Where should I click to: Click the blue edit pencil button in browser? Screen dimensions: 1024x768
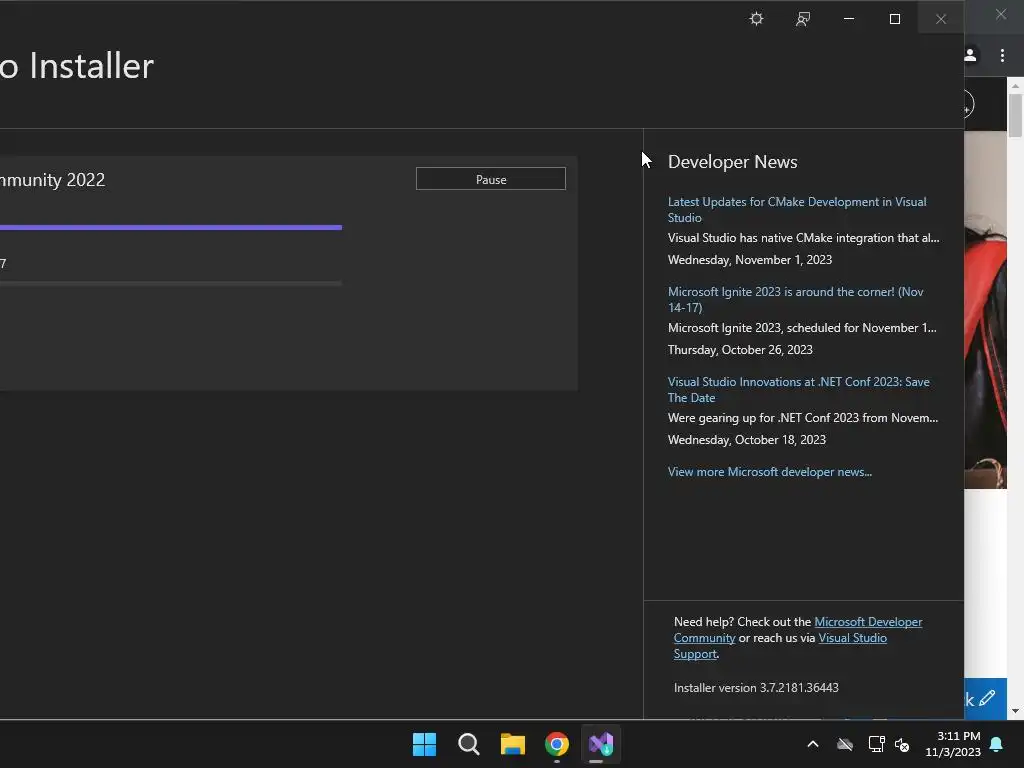pos(985,699)
